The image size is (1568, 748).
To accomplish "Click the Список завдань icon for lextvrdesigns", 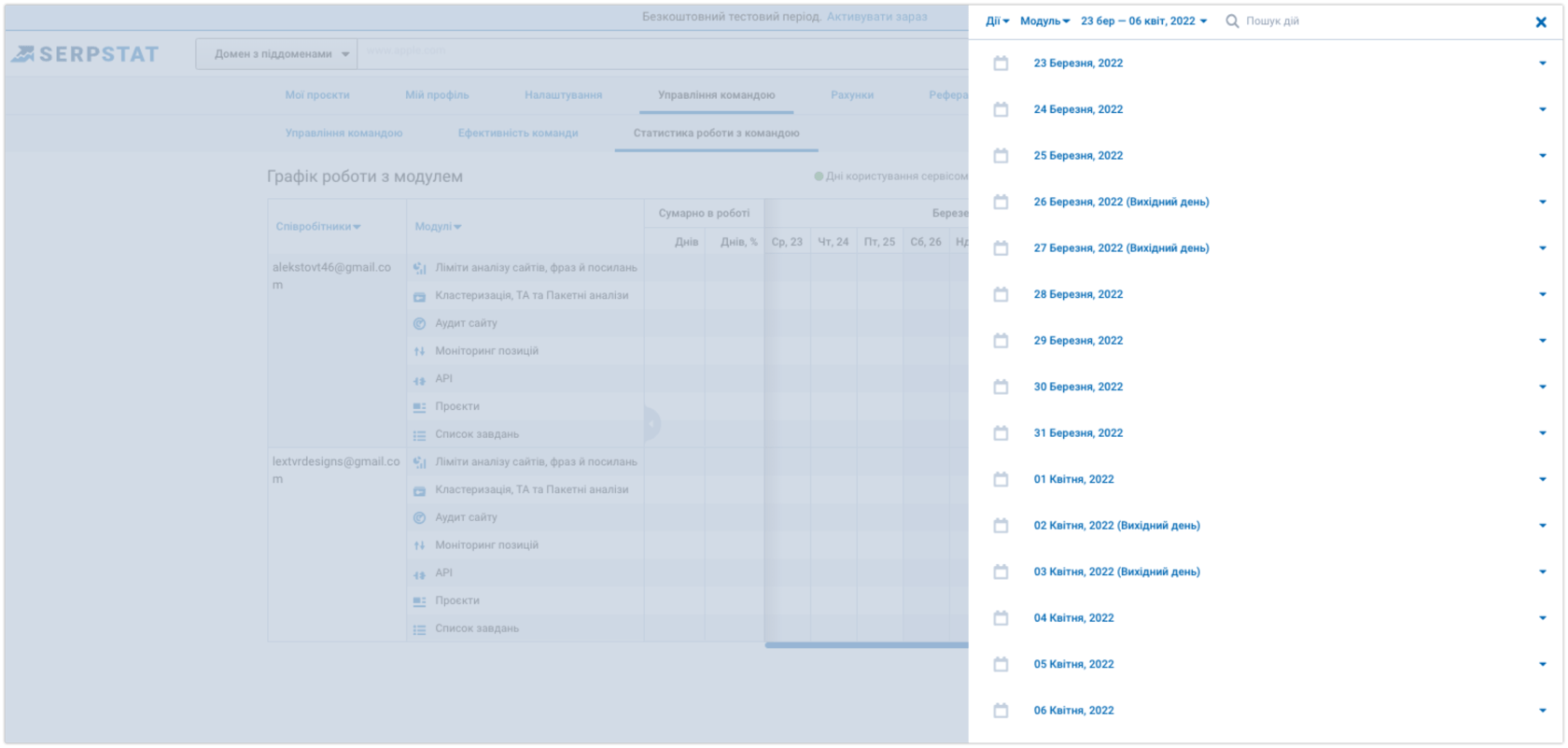I will pos(419,629).
